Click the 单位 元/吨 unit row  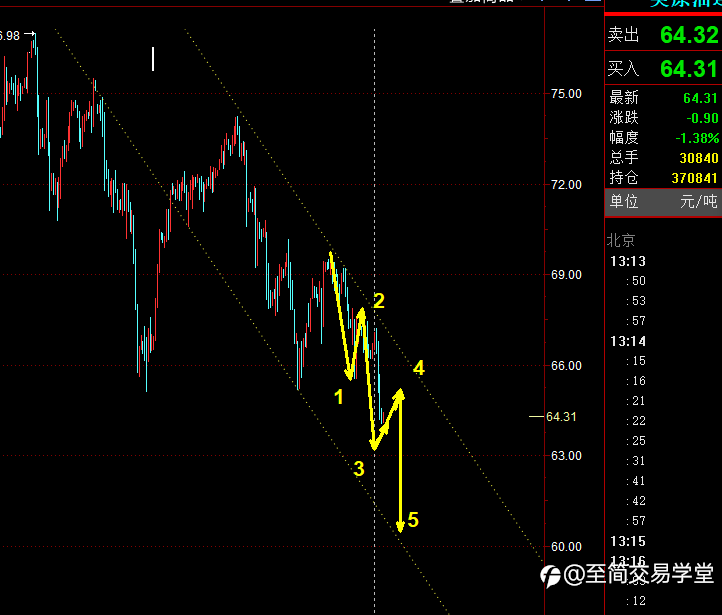tap(663, 202)
